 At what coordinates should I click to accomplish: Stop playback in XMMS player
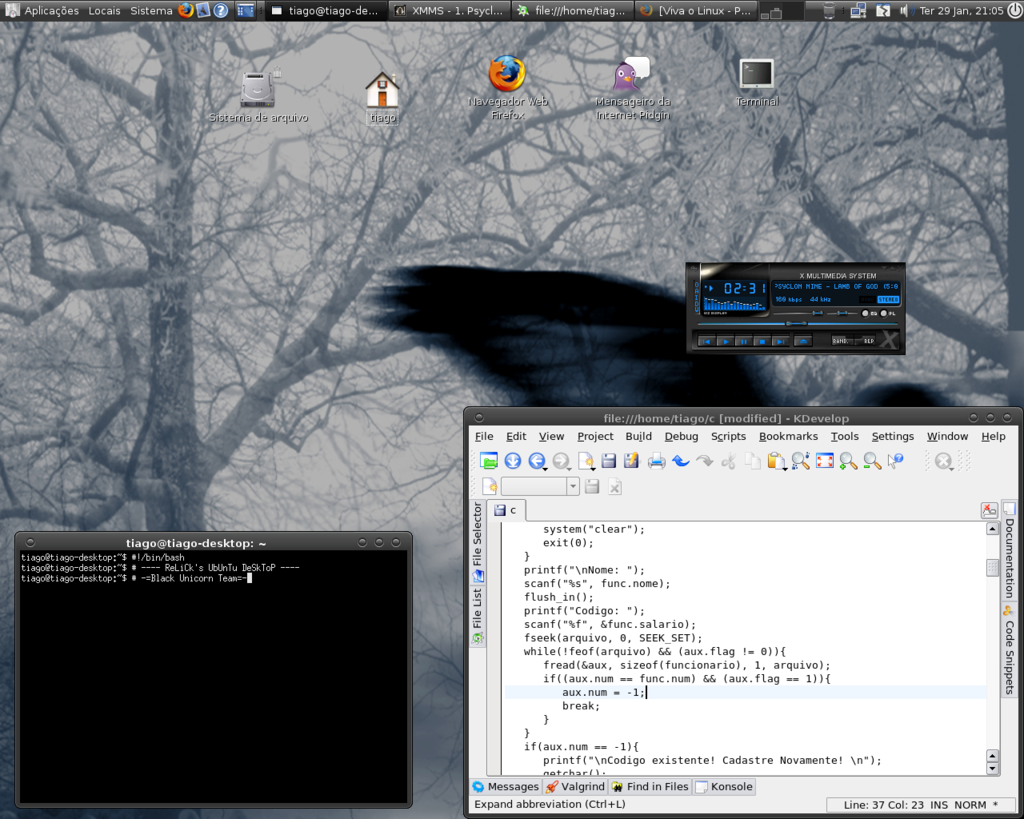761,341
